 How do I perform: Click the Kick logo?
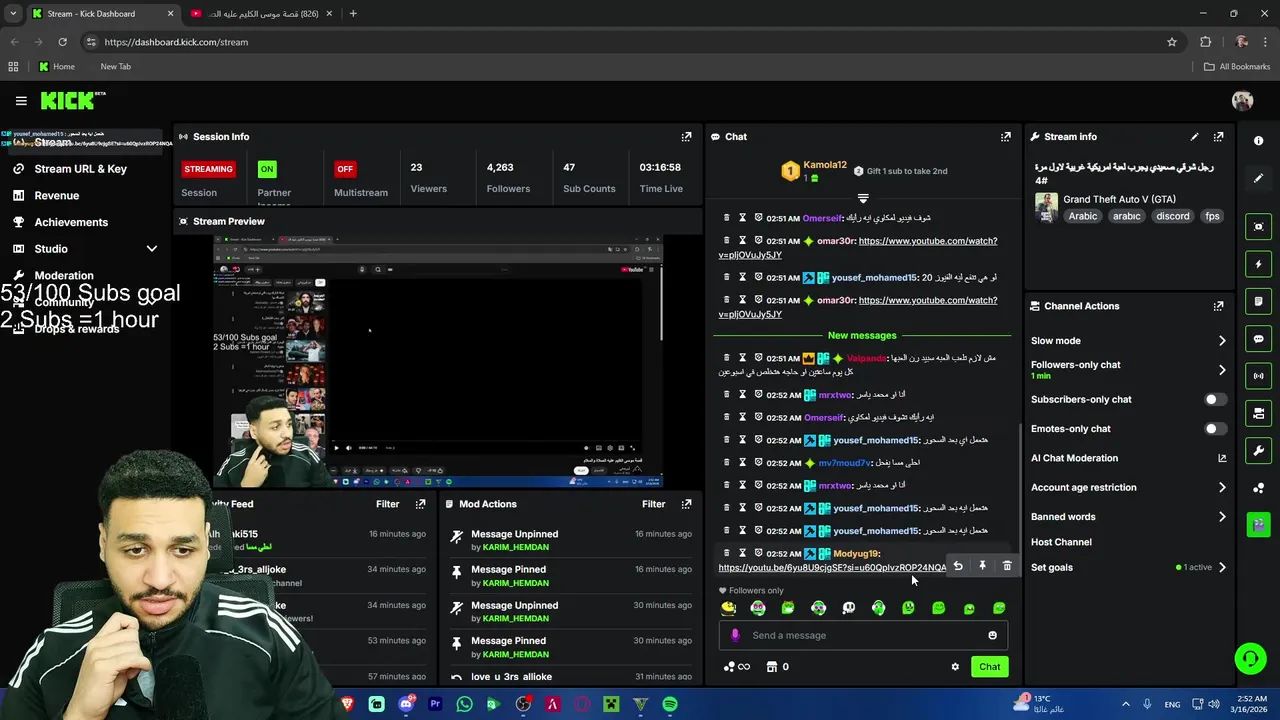[x=72, y=100]
